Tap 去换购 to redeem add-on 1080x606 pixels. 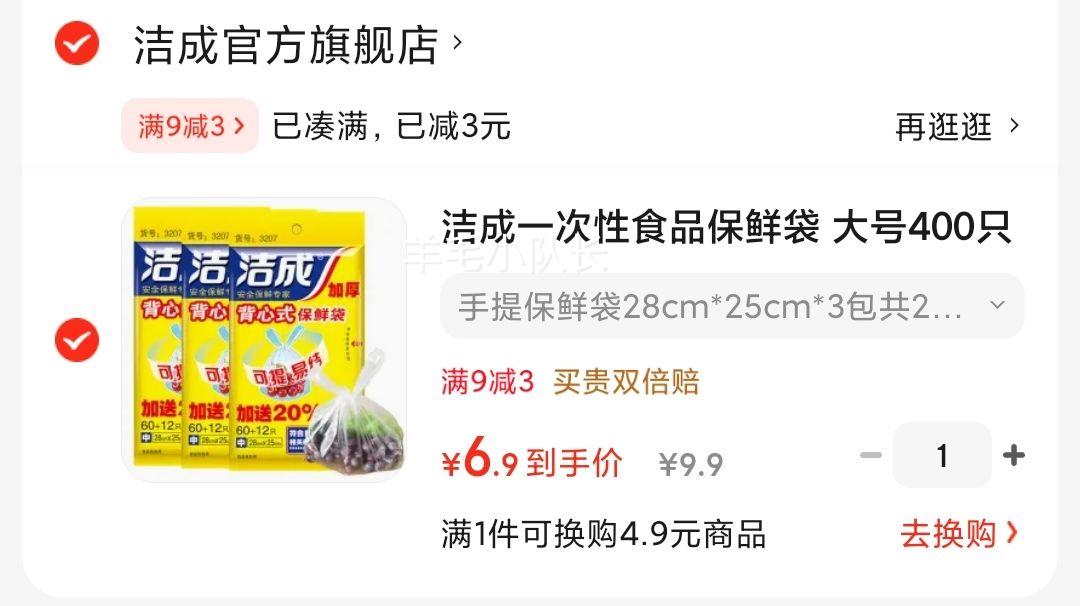pyautogui.click(x=948, y=534)
